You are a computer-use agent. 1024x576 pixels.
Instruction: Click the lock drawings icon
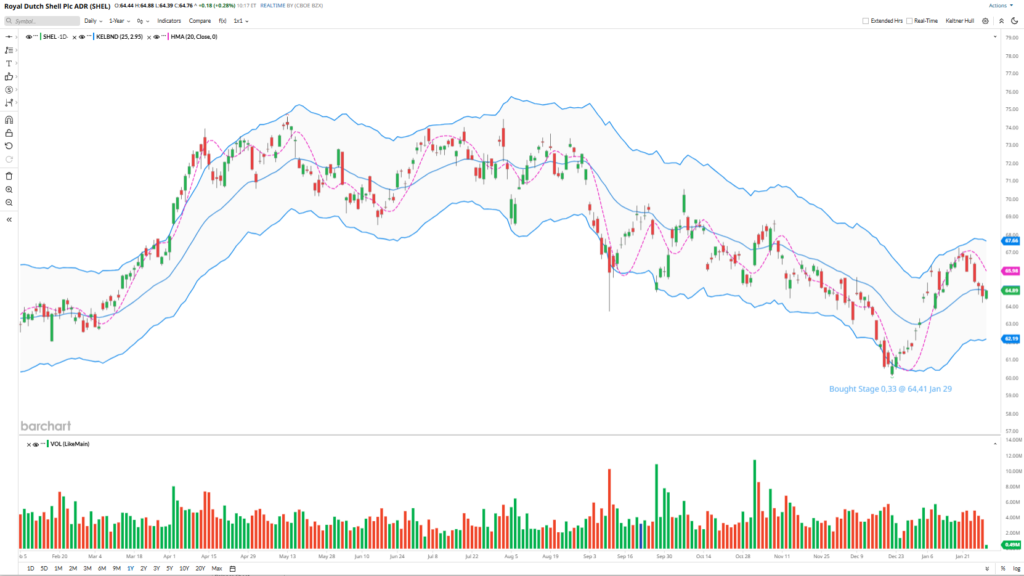pyautogui.click(x=9, y=132)
